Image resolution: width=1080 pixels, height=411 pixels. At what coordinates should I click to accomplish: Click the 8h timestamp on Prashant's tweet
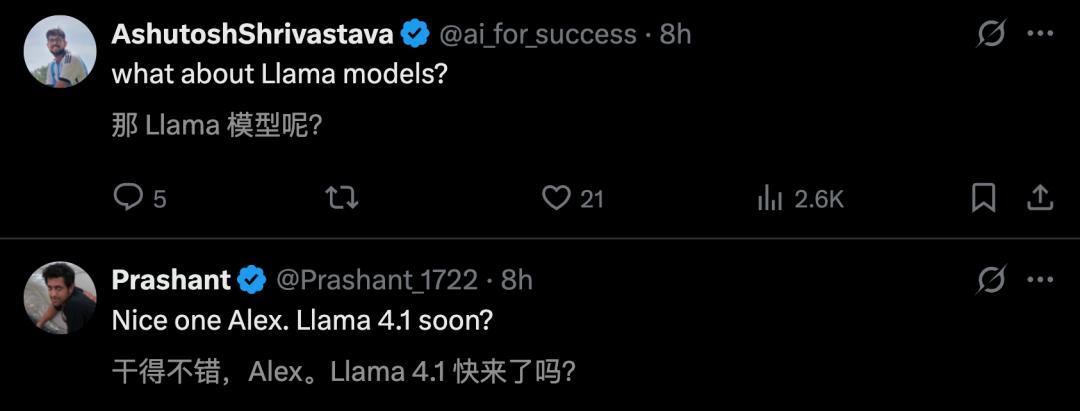click(517, 280)
